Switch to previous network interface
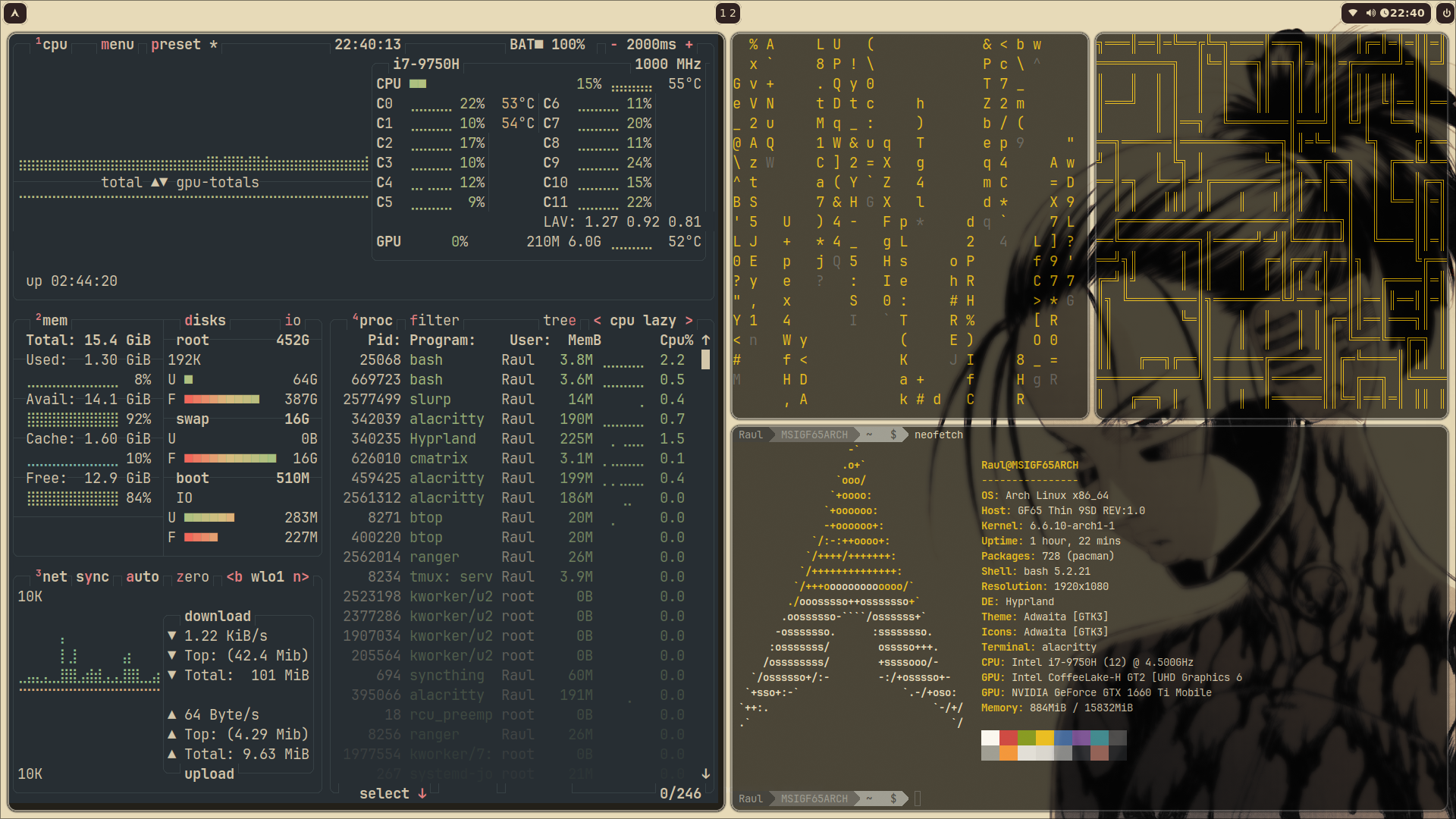1456x819 pixels. coord(234,577)
